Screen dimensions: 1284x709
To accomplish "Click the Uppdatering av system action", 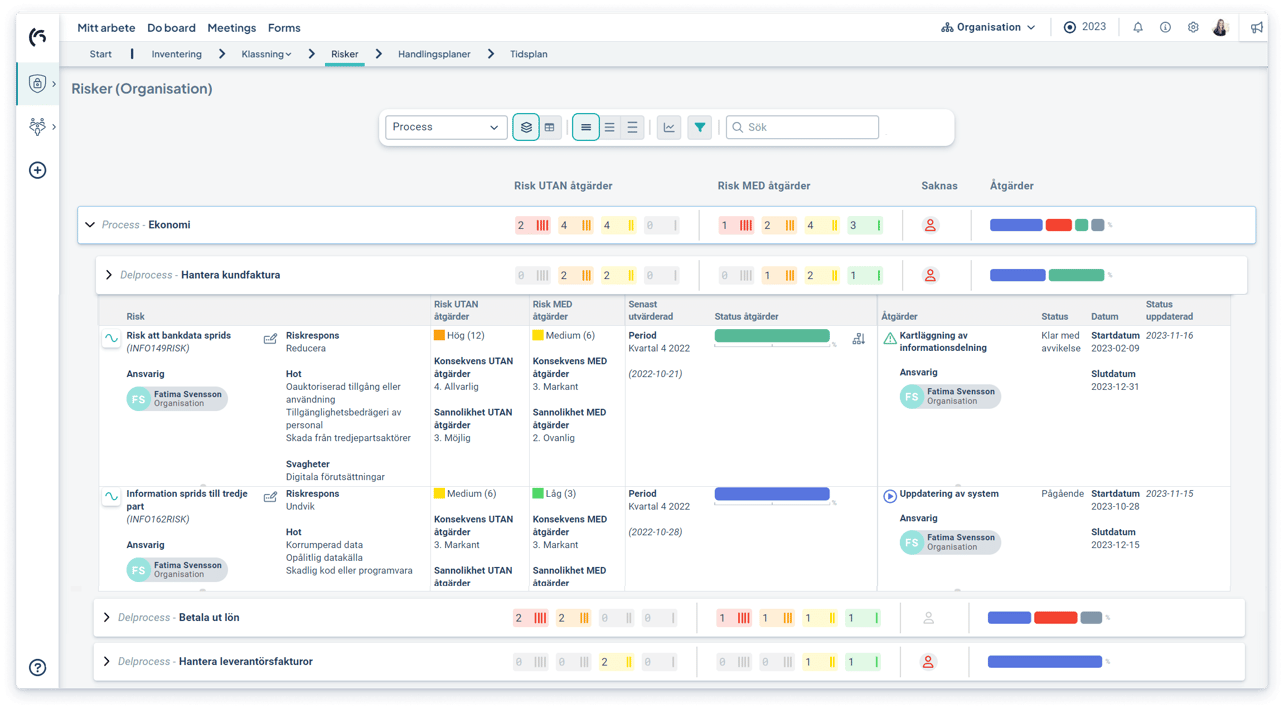I will [948, 494].
